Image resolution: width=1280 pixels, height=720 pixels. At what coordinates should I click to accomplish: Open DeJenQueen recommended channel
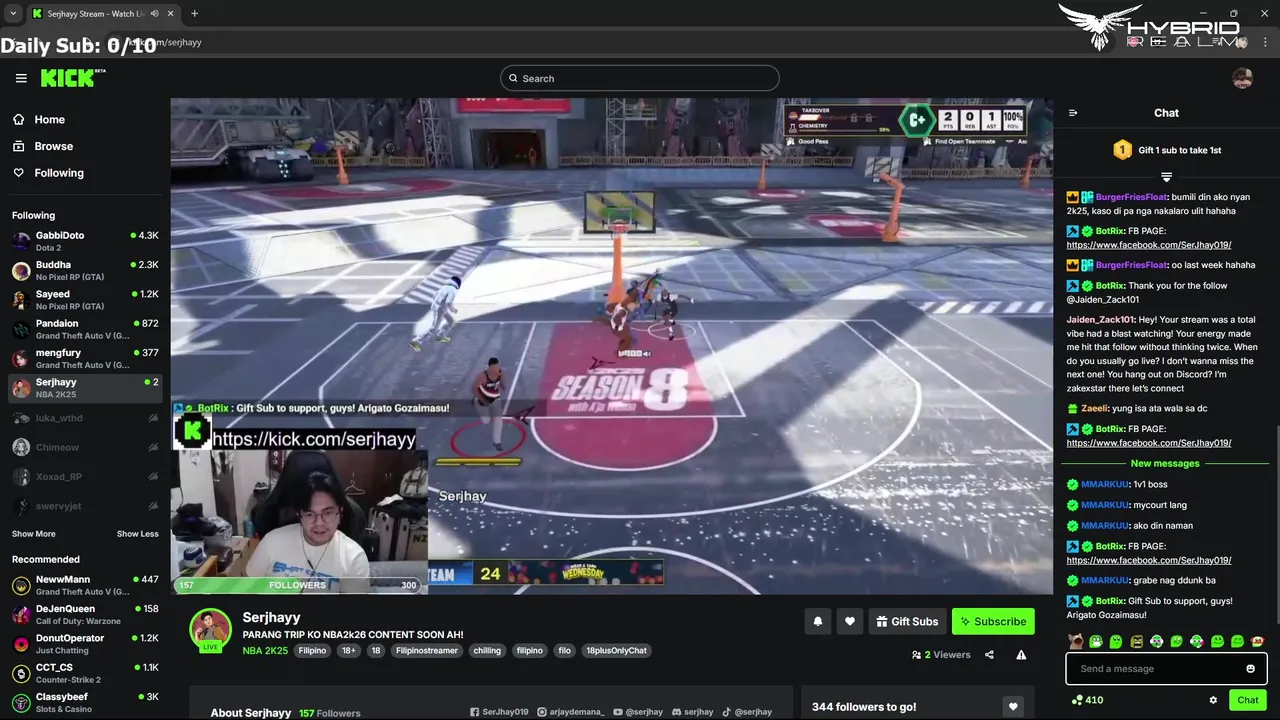pyautogui.click(x=85, y=614)
